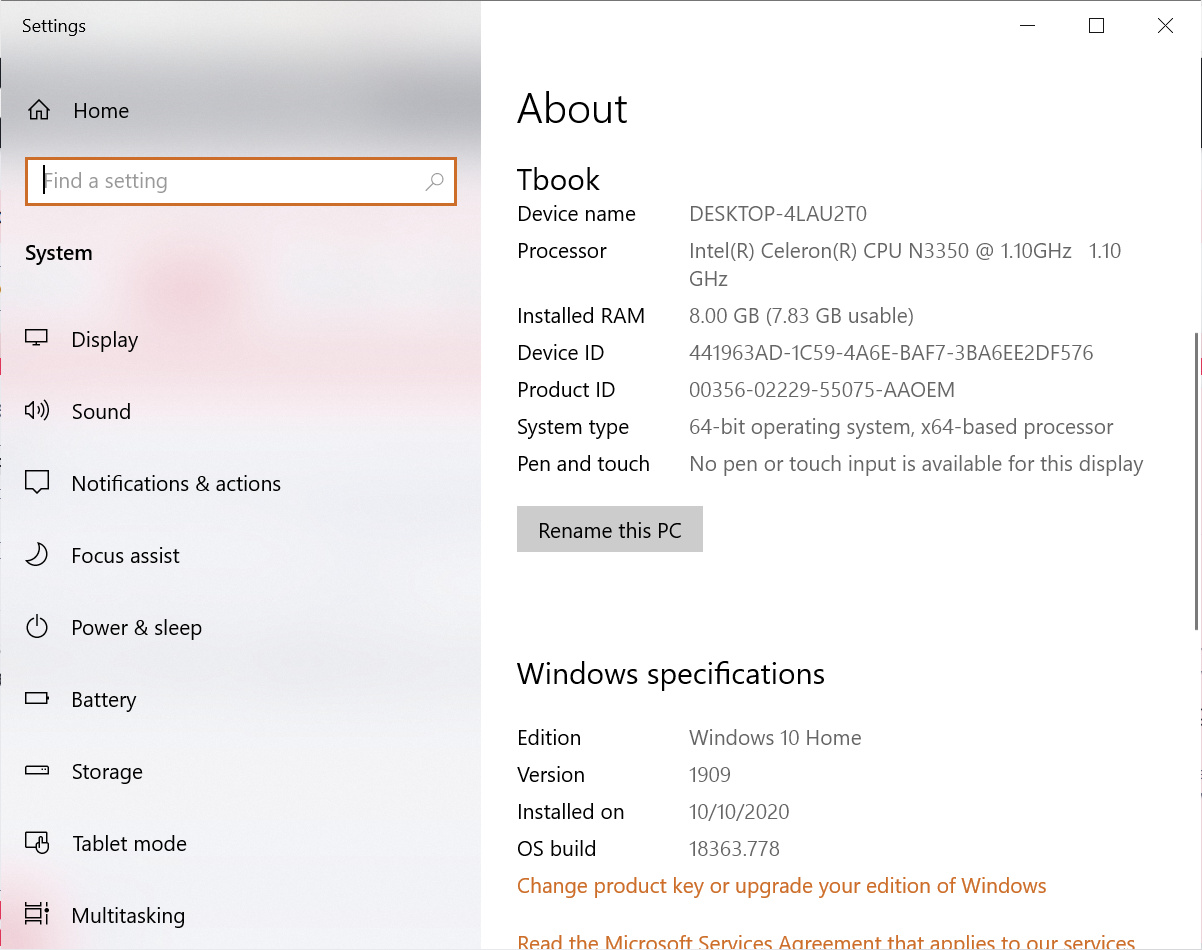Click the Home house icon
The image size is (1202, 950).
pos(38,110)
